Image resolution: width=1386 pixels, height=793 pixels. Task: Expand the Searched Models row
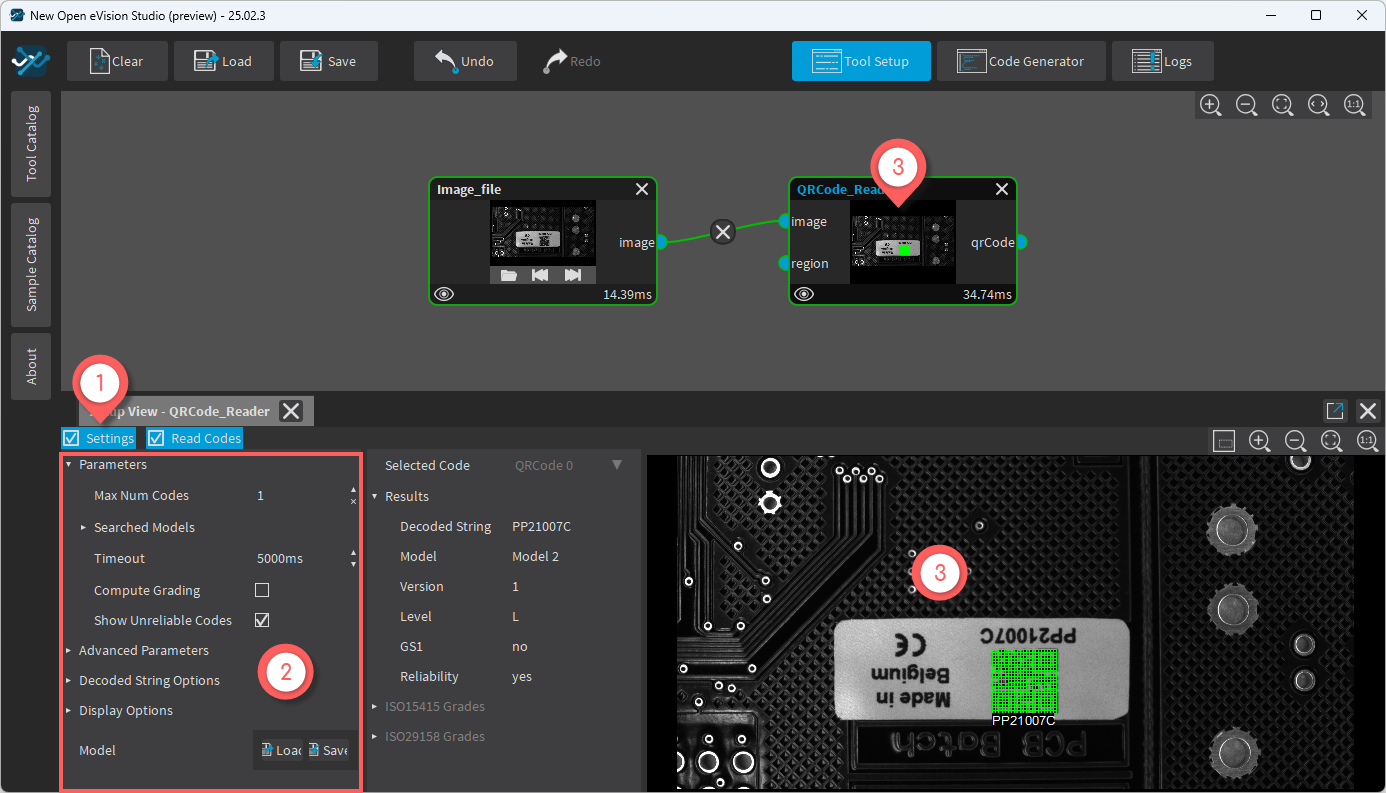(84, 527)
